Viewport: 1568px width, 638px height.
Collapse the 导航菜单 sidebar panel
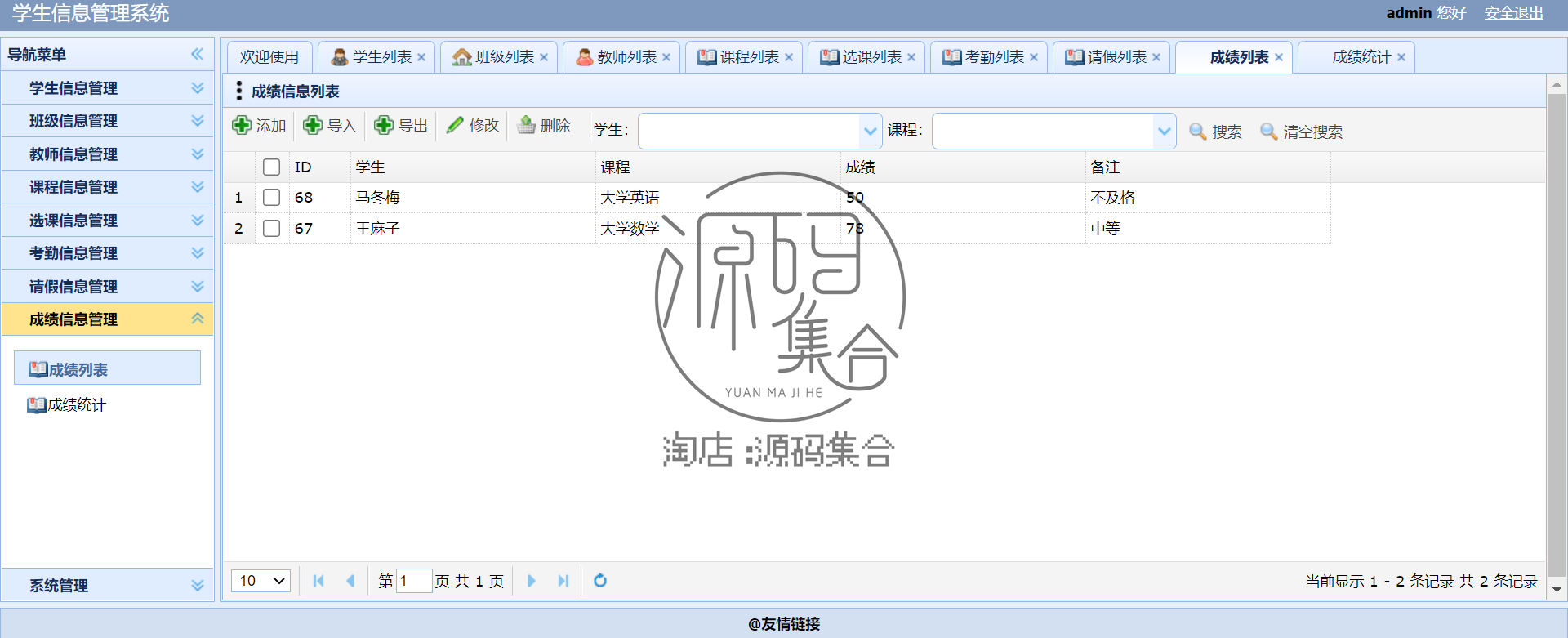pos(197,54)
